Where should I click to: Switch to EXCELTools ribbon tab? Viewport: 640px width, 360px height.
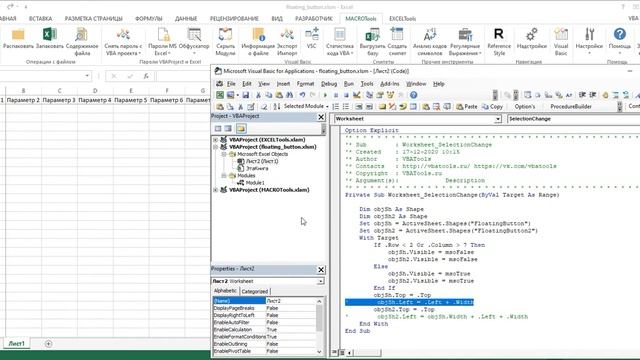[x=402, y=19]
